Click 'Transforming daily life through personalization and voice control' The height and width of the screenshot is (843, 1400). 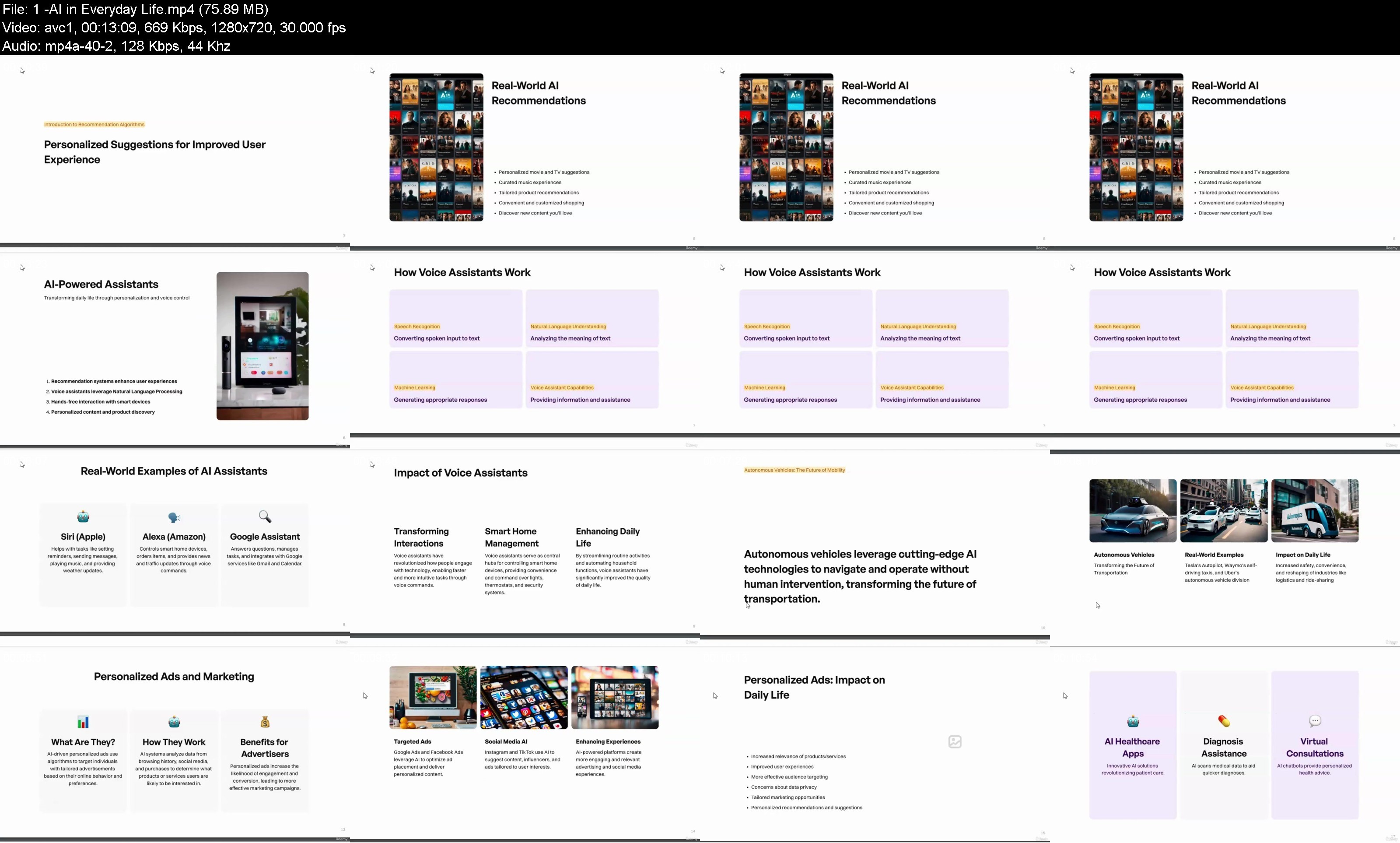116,298
